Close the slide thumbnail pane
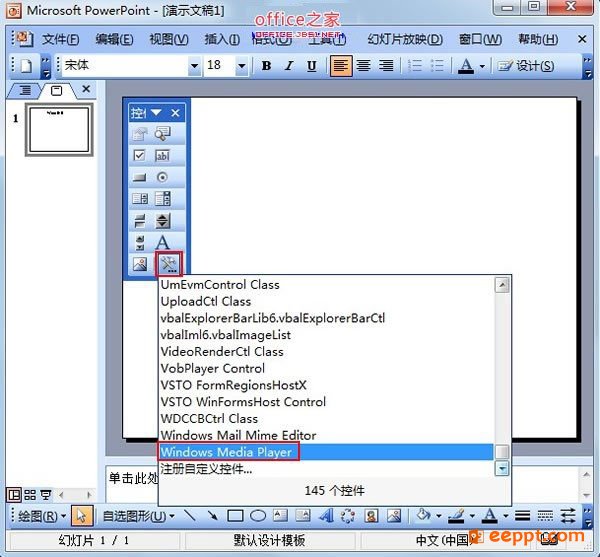This screenshot has width=600, height=557. (x=86, y=89)
